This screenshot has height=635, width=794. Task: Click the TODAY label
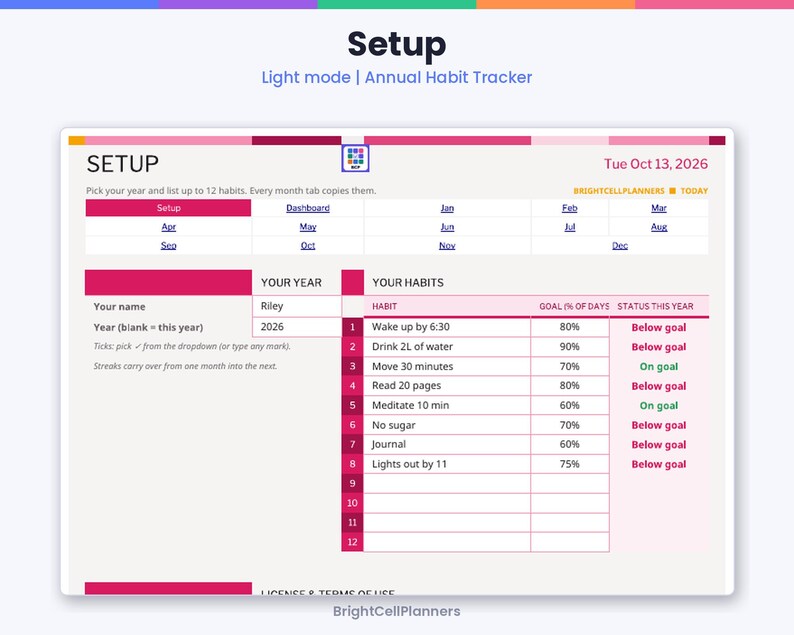click(x=694, y=191)
